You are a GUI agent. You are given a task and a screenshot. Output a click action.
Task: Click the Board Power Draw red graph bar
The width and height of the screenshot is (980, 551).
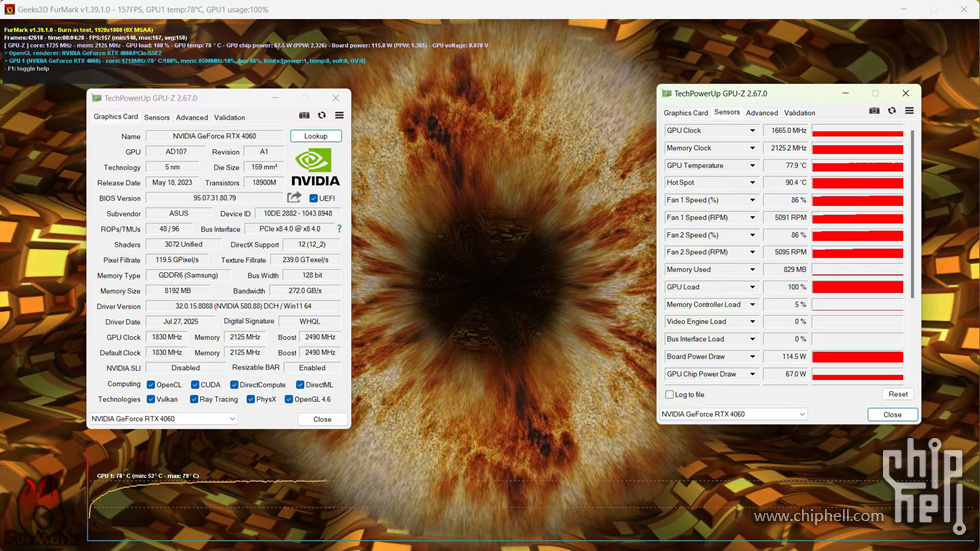click(x=858, y=356)
